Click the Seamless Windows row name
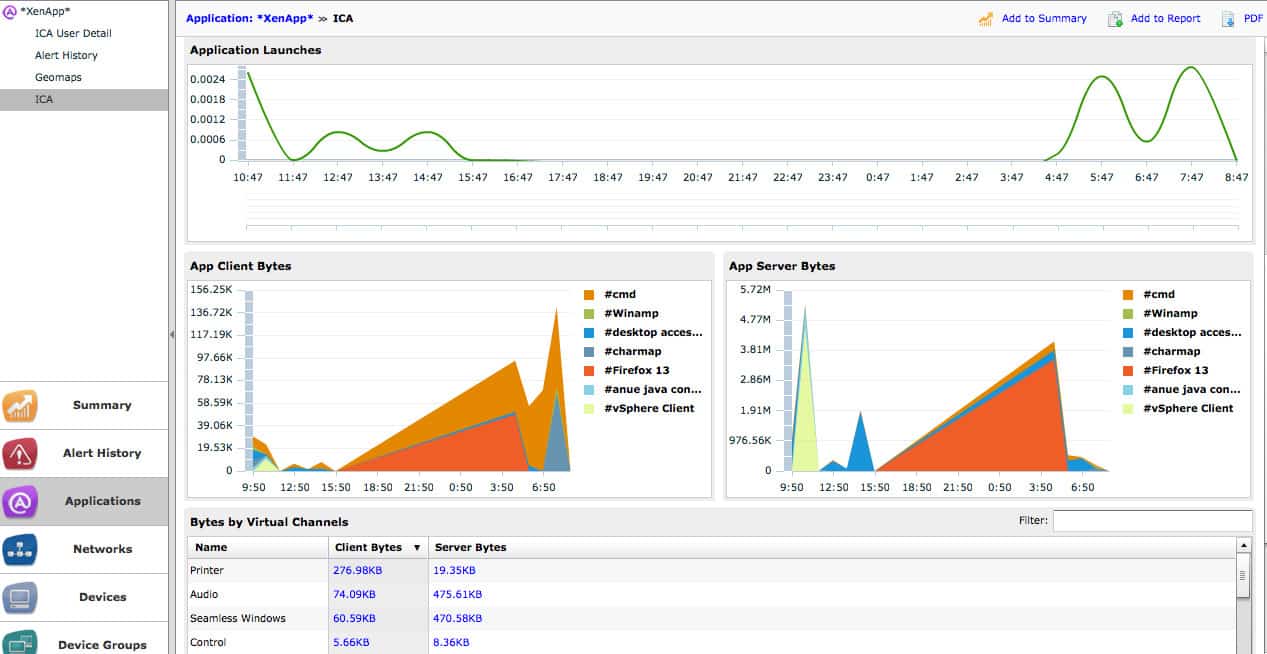Viewport: 1267px width, 654px height. [x=238, y=618]
